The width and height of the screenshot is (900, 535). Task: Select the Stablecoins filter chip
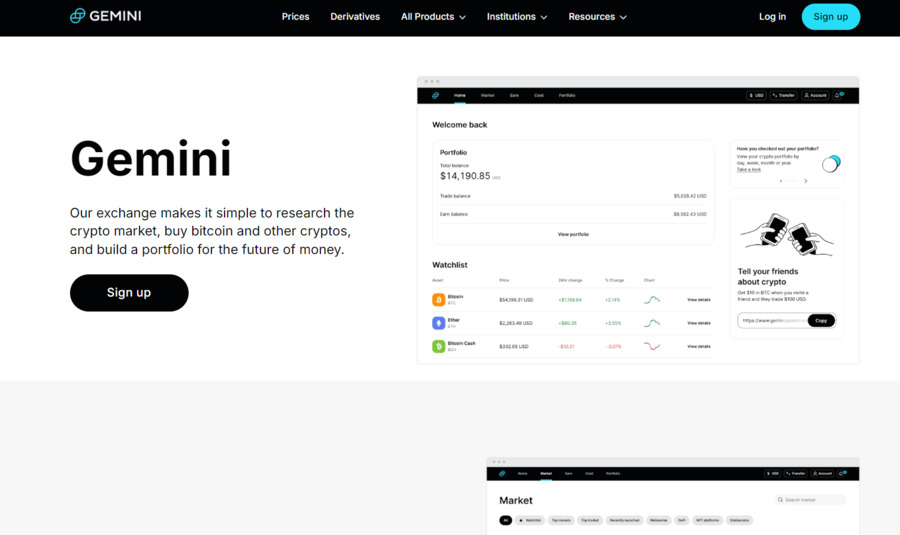click(x=739, y=521)
